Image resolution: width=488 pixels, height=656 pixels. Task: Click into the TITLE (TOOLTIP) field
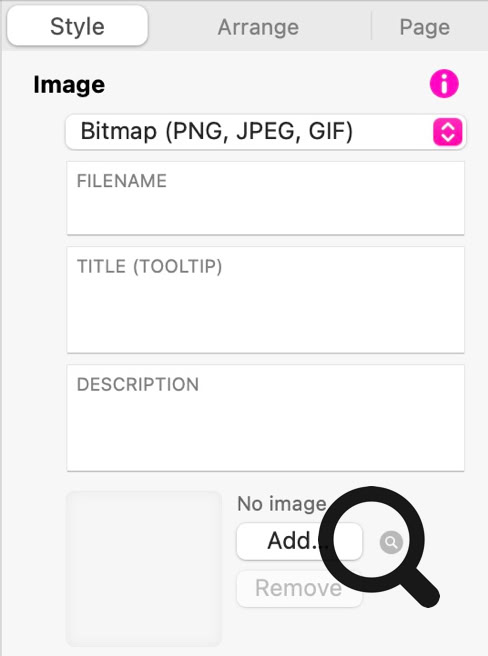[x=265, y=300]
